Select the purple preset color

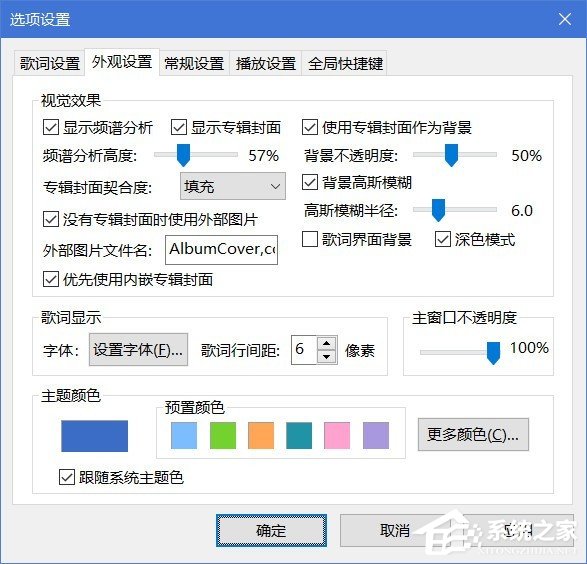point(376,435)
